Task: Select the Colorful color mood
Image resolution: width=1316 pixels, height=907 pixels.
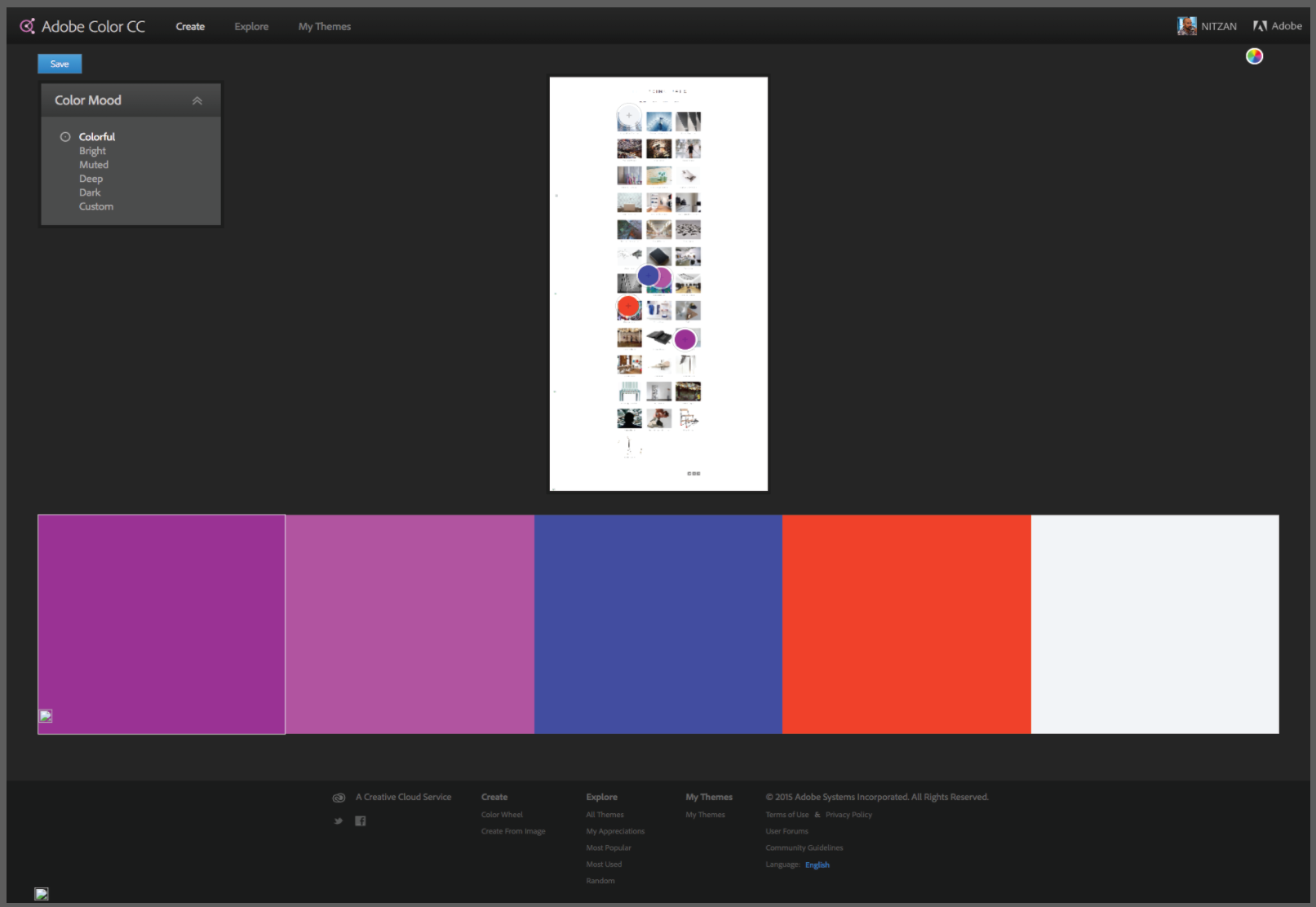Action: (97, 137)
